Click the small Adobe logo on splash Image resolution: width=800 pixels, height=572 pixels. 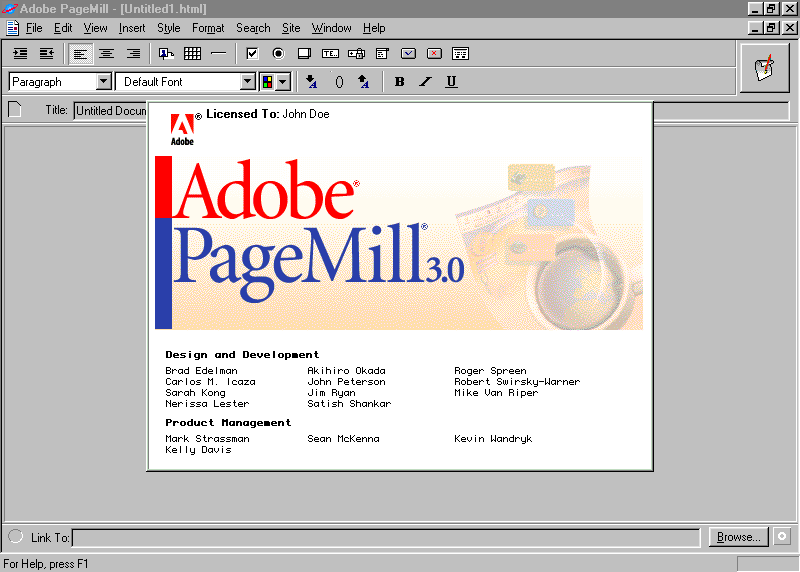click(182, 130)
